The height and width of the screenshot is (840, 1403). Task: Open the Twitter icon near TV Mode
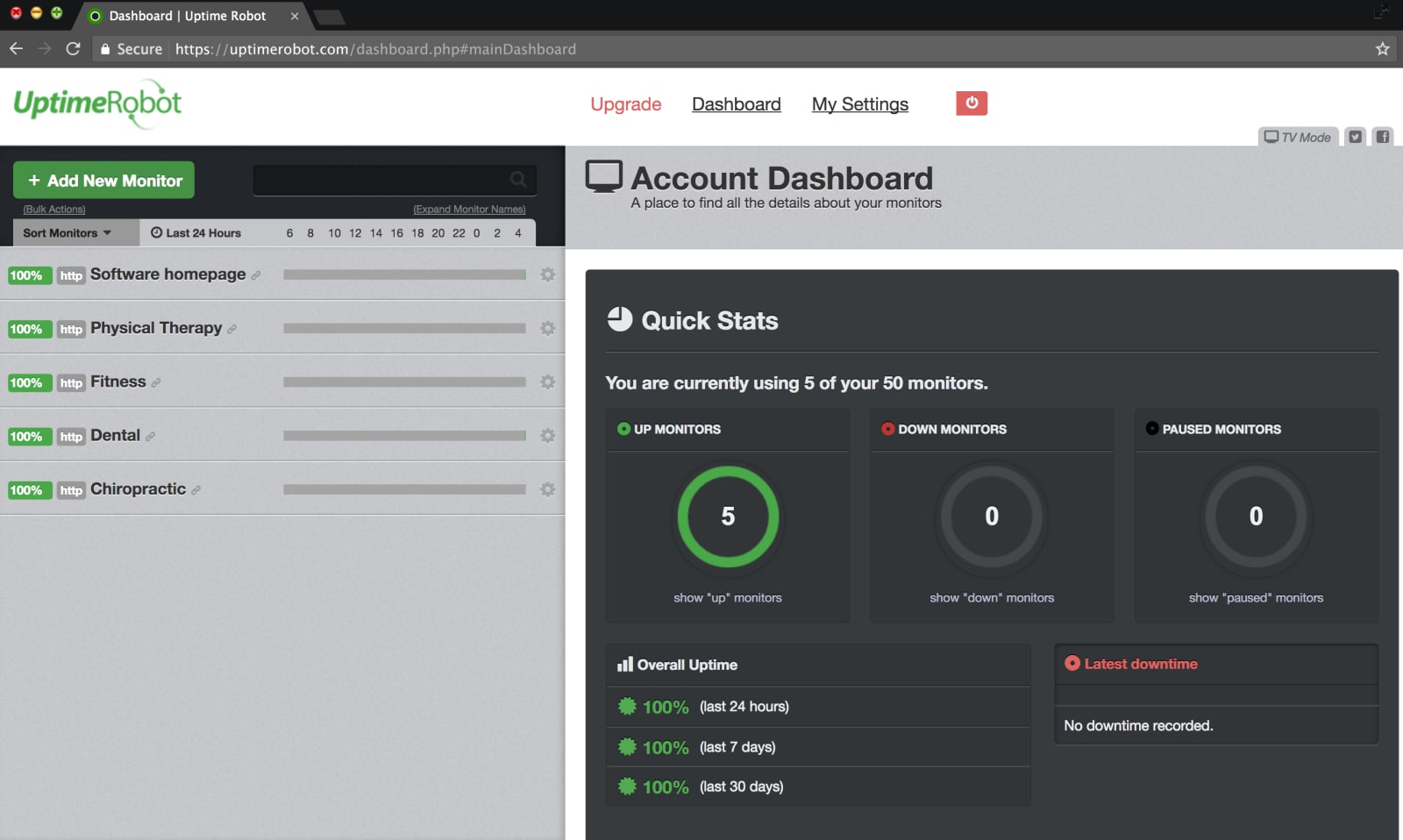(x=1356, y=137)
